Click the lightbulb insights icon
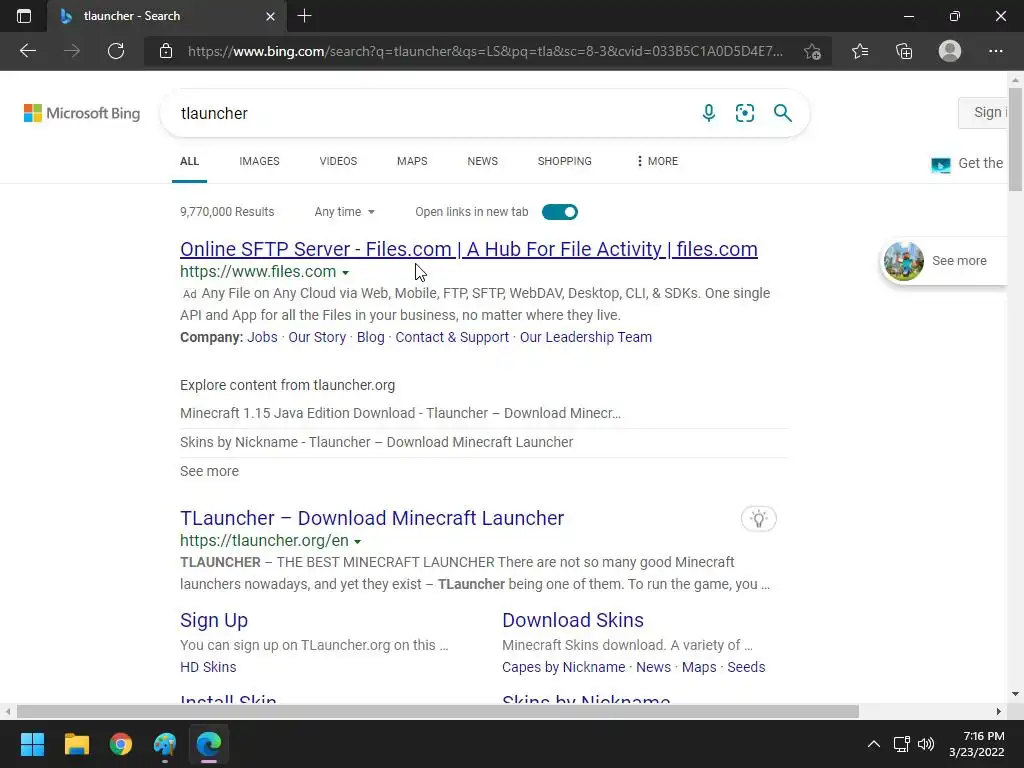The width and height of the screenshot is (1024, 768). click(758, 519)
